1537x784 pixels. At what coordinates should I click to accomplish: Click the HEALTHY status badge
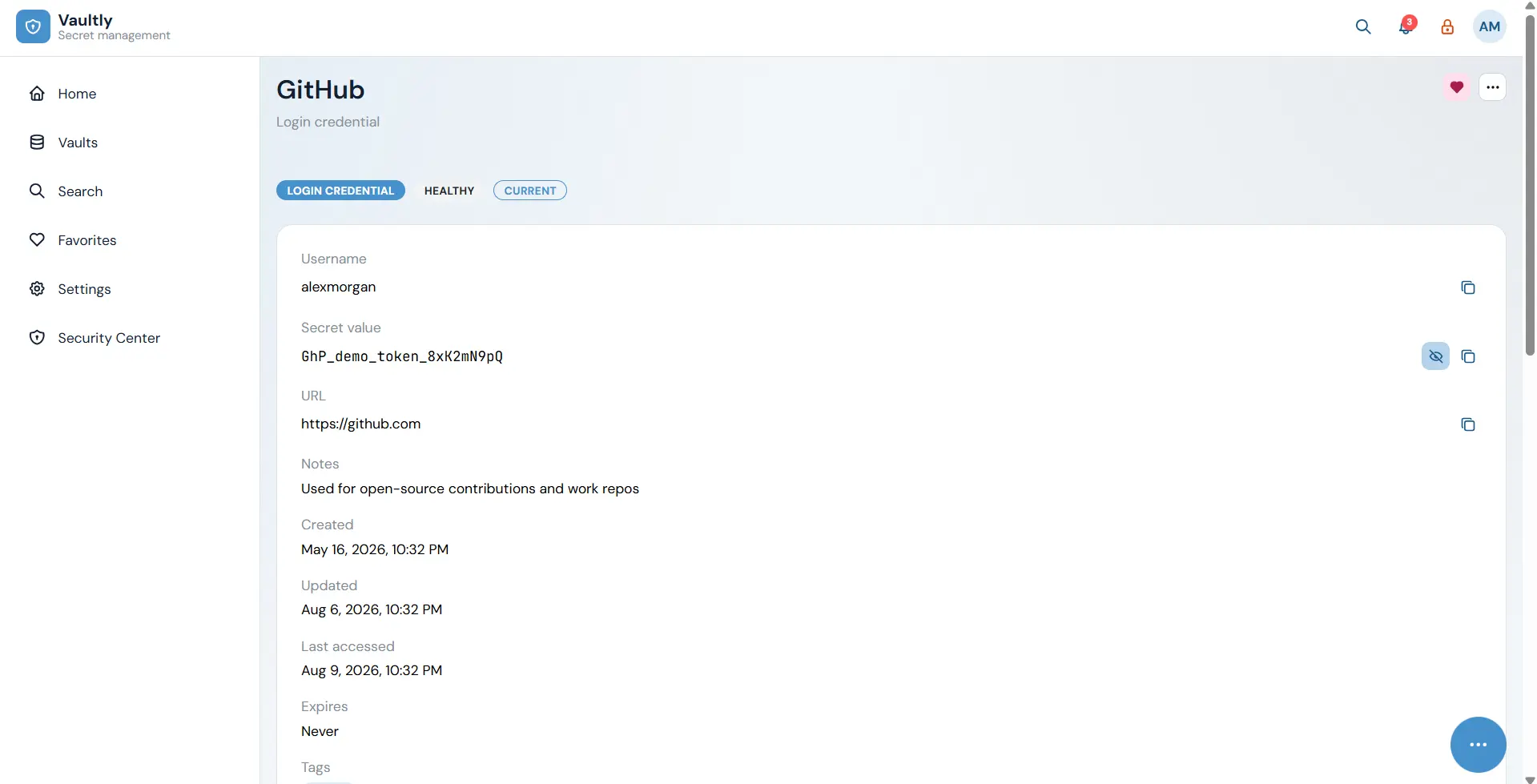pyautogui.click(x=449, y=191)
